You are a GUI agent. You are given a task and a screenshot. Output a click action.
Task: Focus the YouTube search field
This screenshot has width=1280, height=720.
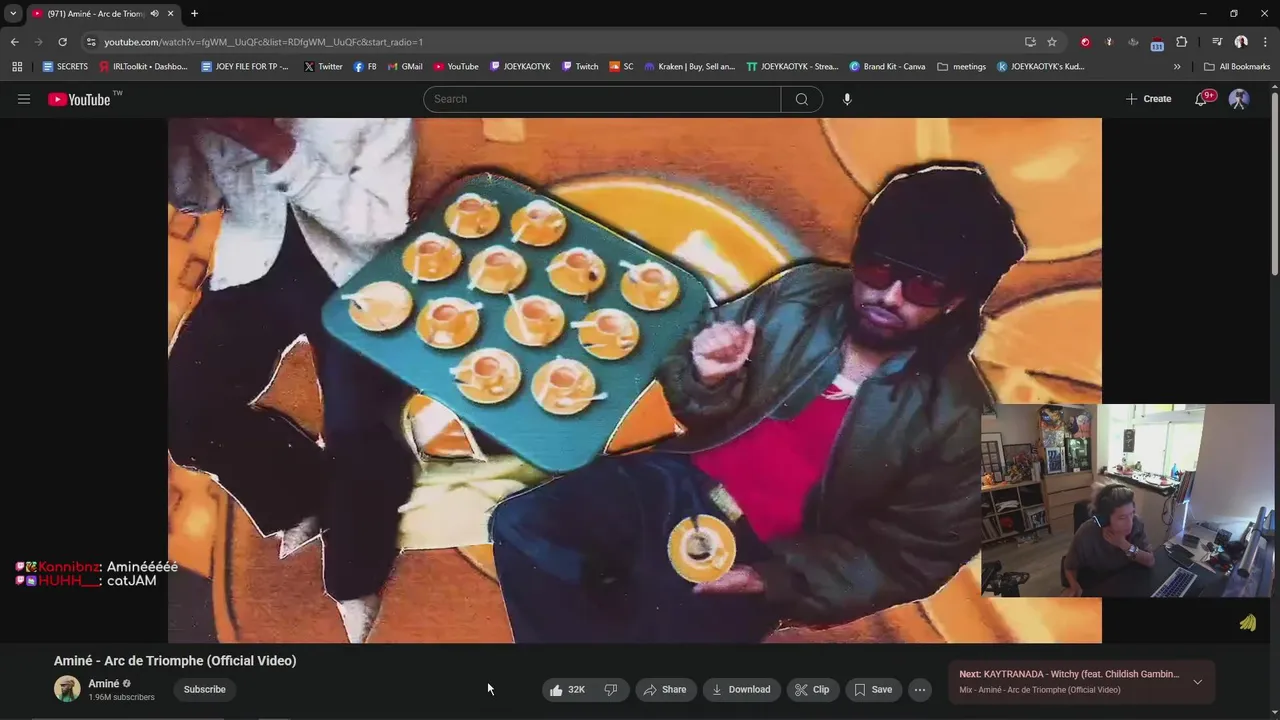pos(602,99)
